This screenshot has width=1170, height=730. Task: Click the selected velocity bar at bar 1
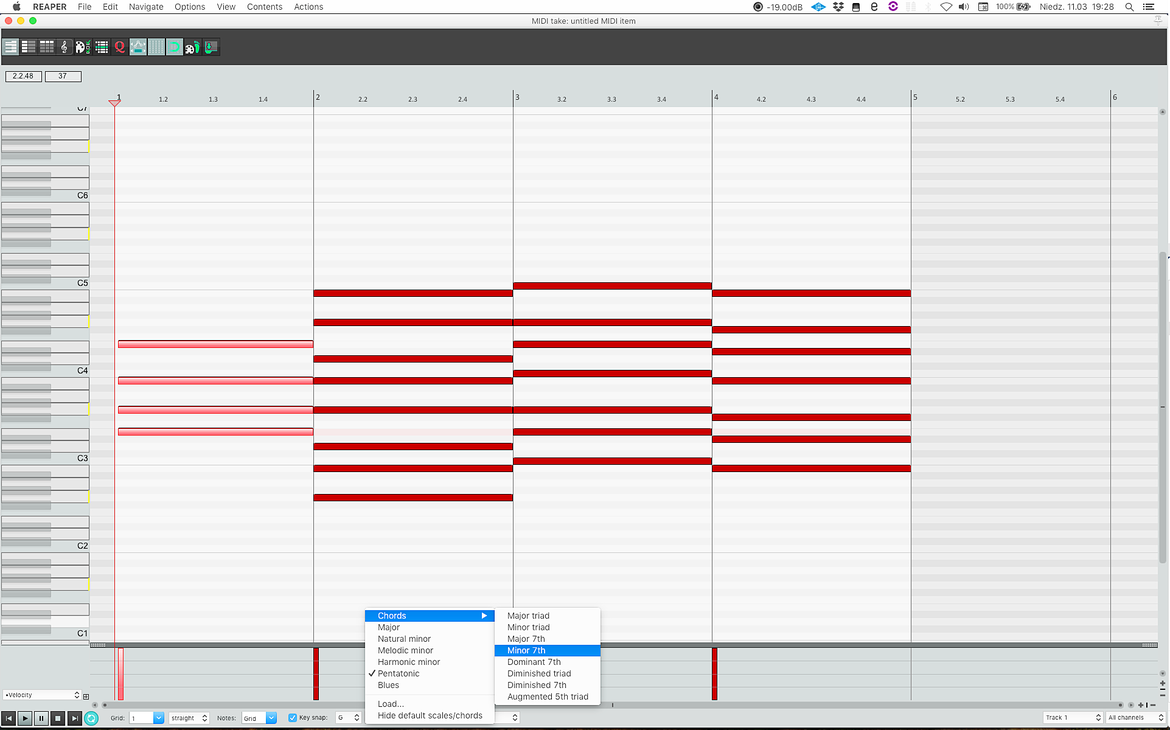click(x=120, y=674)
